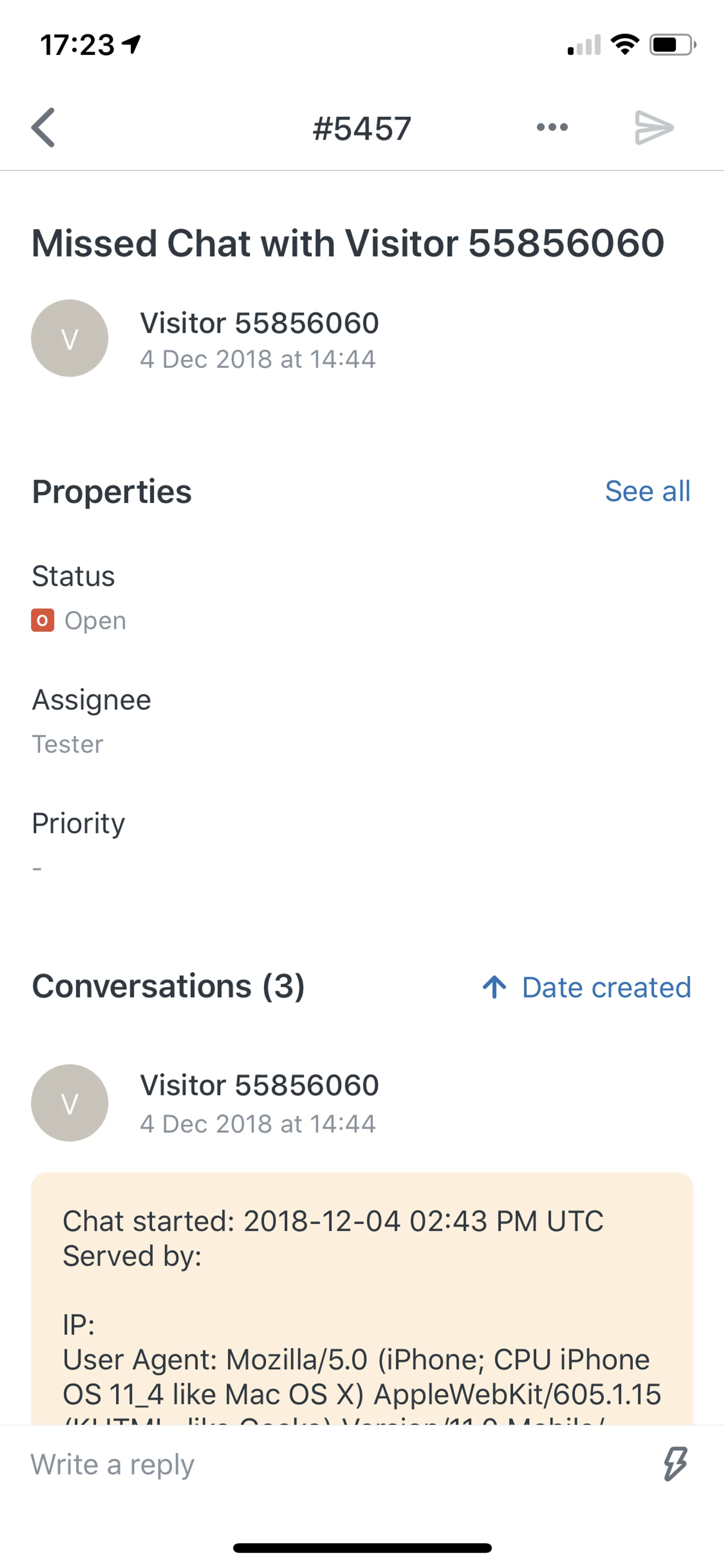Screen dimensions: 724x1568
Task: Change the Assignee Tester field
Action: (67, 744)
